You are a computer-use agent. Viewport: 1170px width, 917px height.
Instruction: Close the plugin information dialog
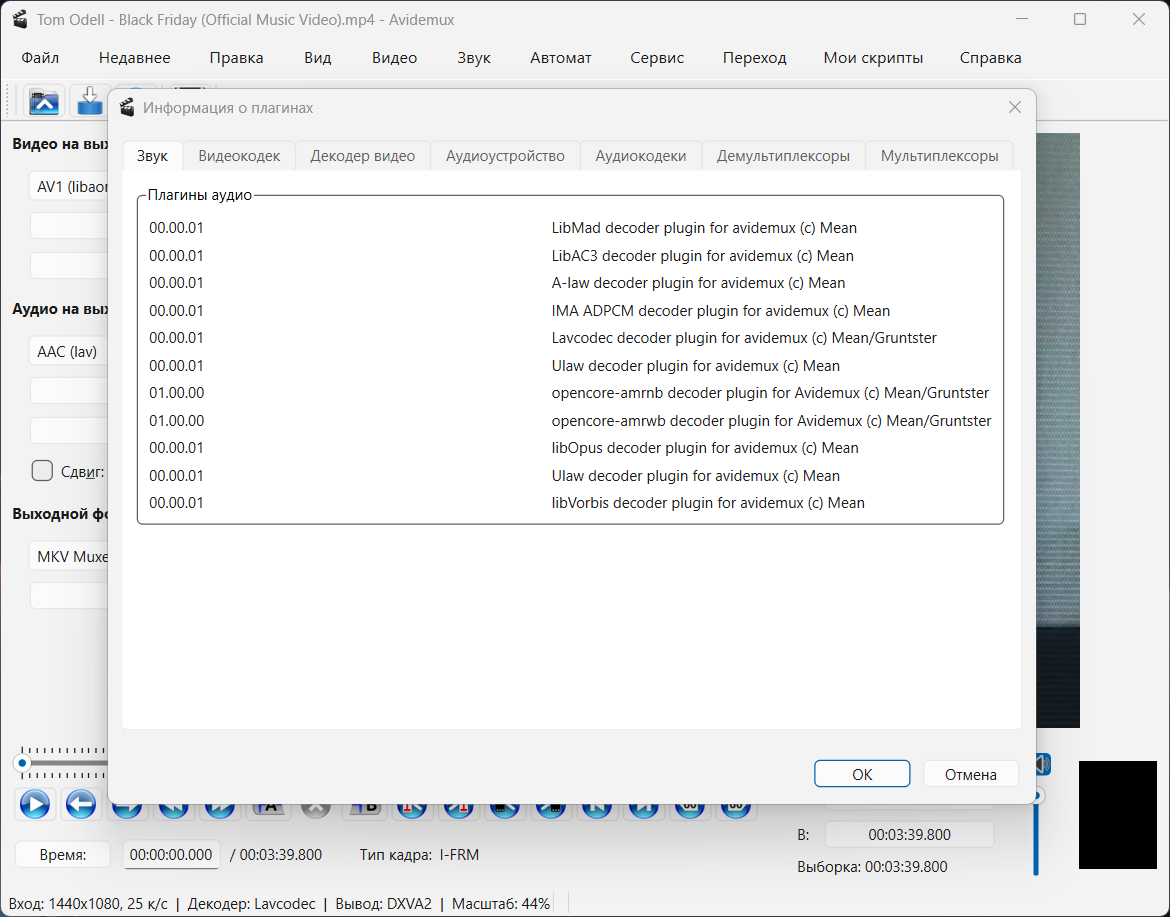(1014, 108)
